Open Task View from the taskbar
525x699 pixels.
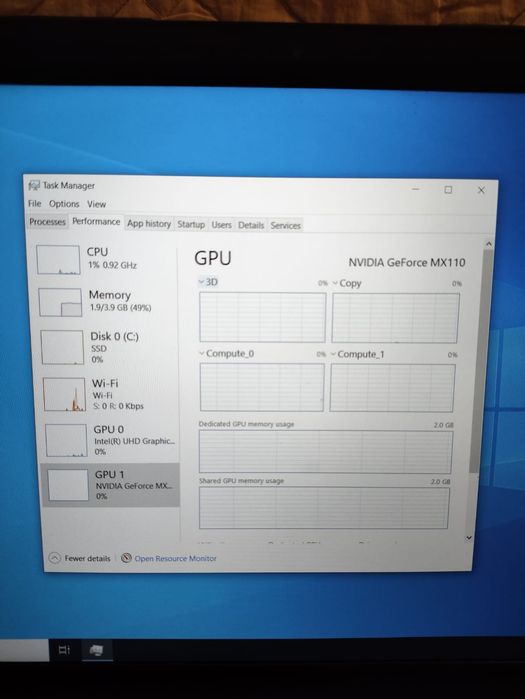65,650
